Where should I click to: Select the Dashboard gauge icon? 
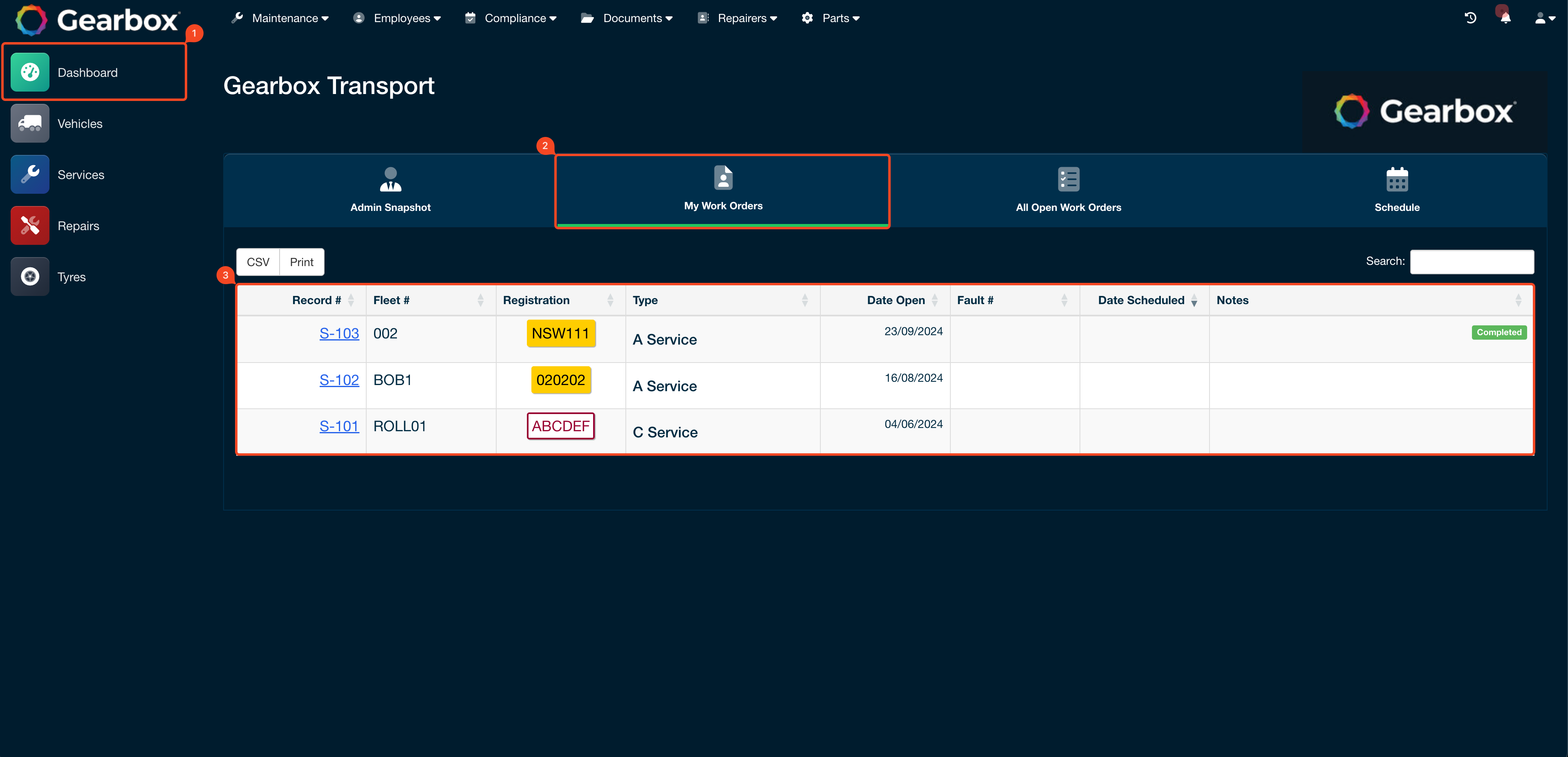pos(30,72)
